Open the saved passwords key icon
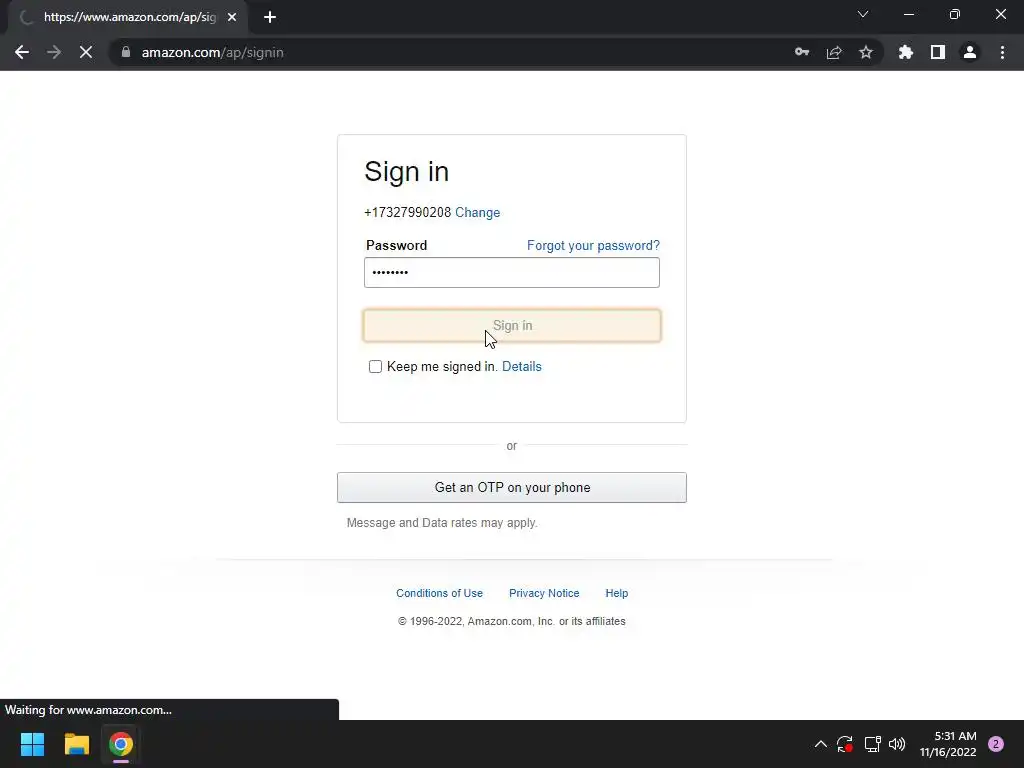 [802, 52]
